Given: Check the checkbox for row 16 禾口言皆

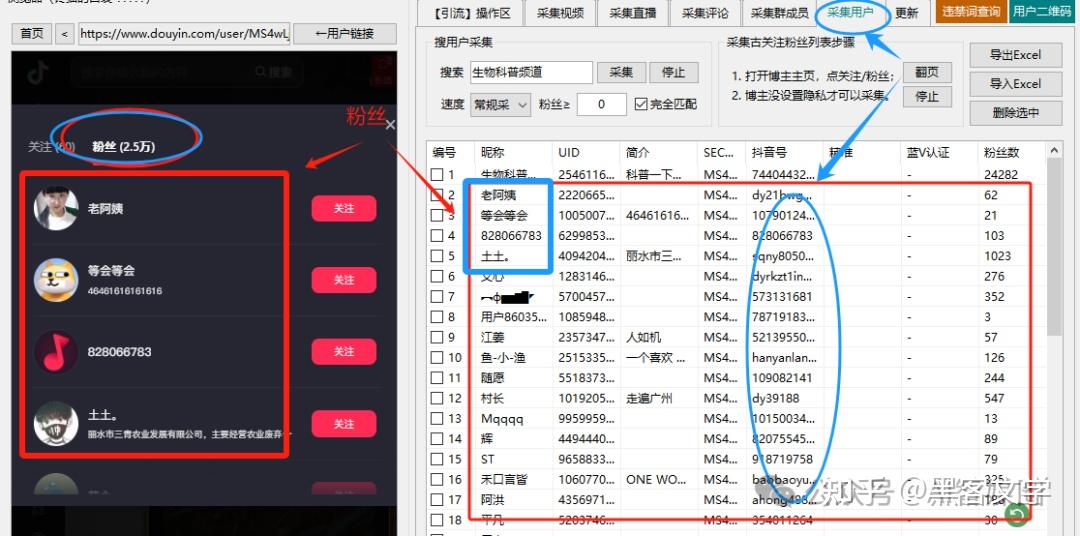Looking at the screenshot, I should pyautogui.click(x=437, y=480).
